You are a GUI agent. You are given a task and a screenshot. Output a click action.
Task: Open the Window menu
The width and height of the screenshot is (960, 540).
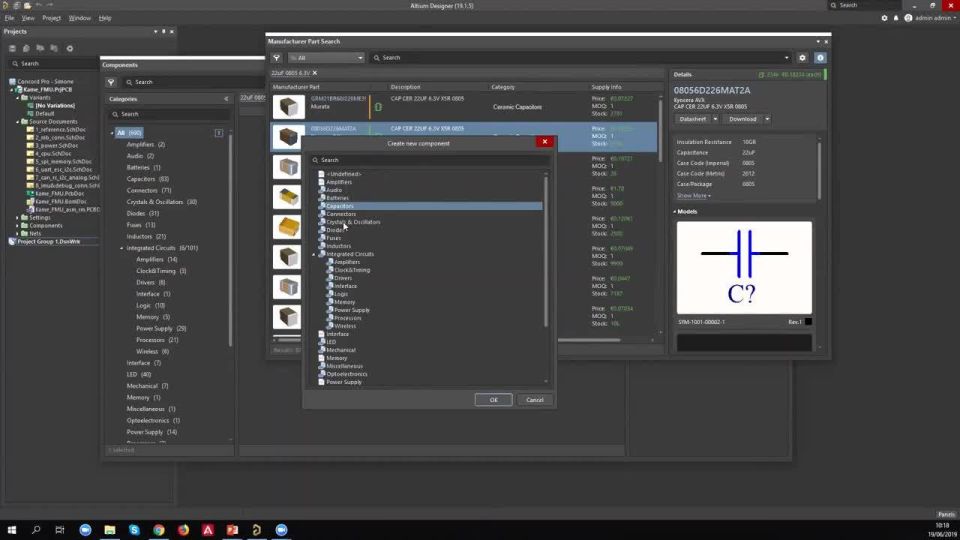click(80, 18)
